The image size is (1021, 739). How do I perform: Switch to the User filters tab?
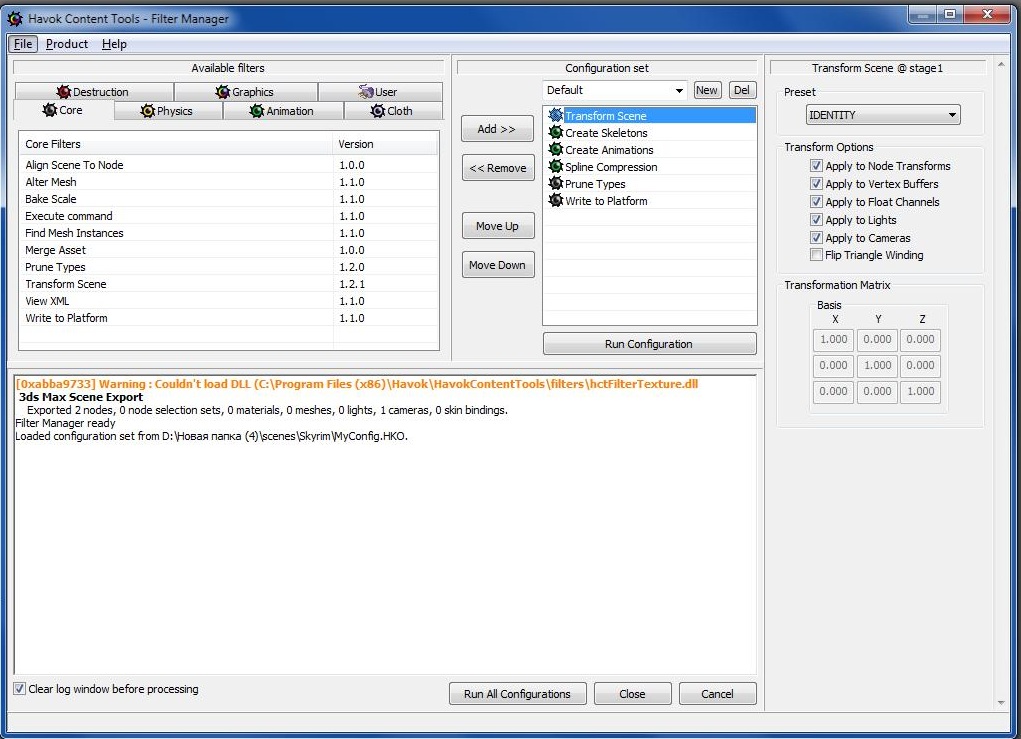[x=380, y=92]
